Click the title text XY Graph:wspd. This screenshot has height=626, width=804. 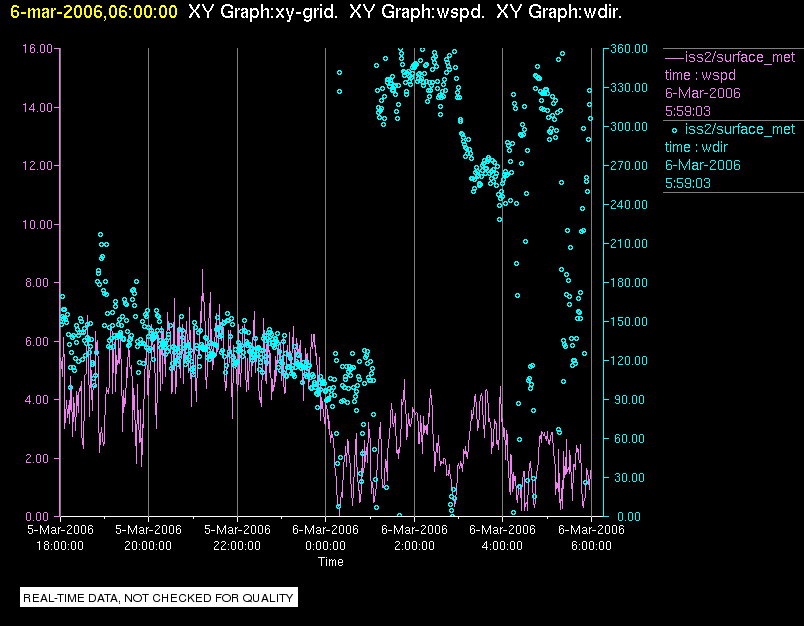[417, 12]
